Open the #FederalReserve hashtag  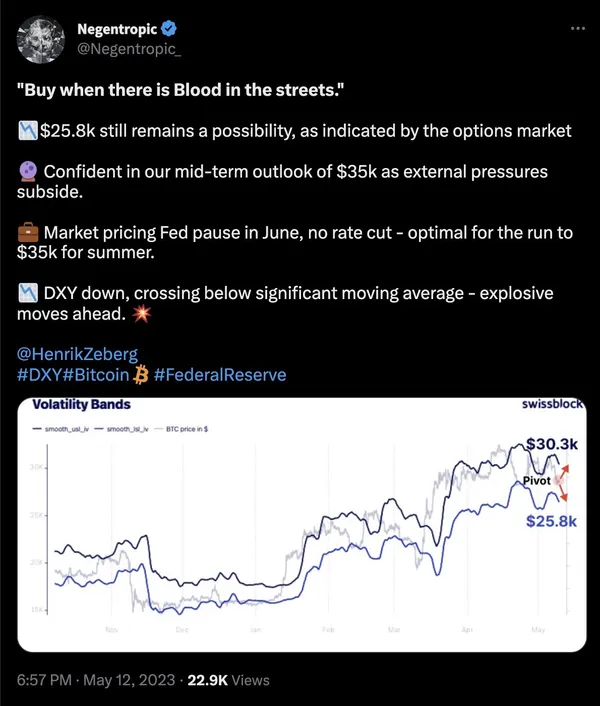click(220, 374)
